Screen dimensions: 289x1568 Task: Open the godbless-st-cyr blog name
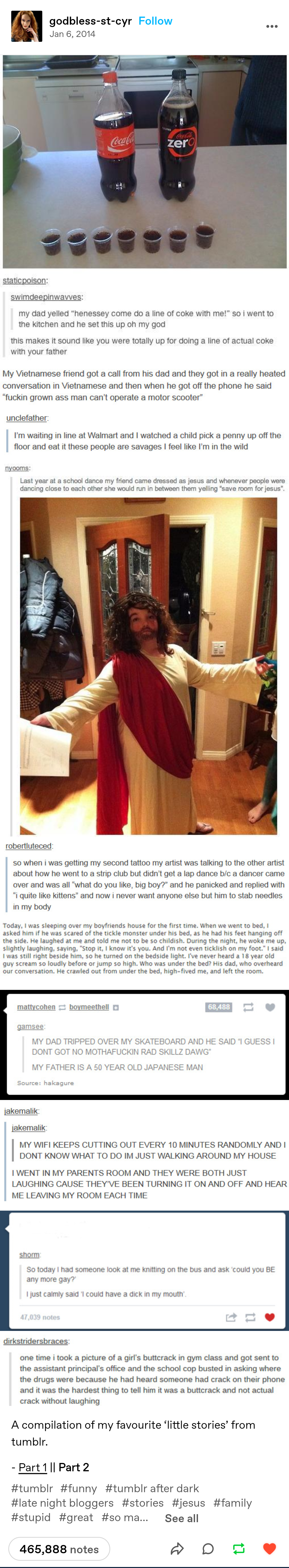click(x=91, y=21)
